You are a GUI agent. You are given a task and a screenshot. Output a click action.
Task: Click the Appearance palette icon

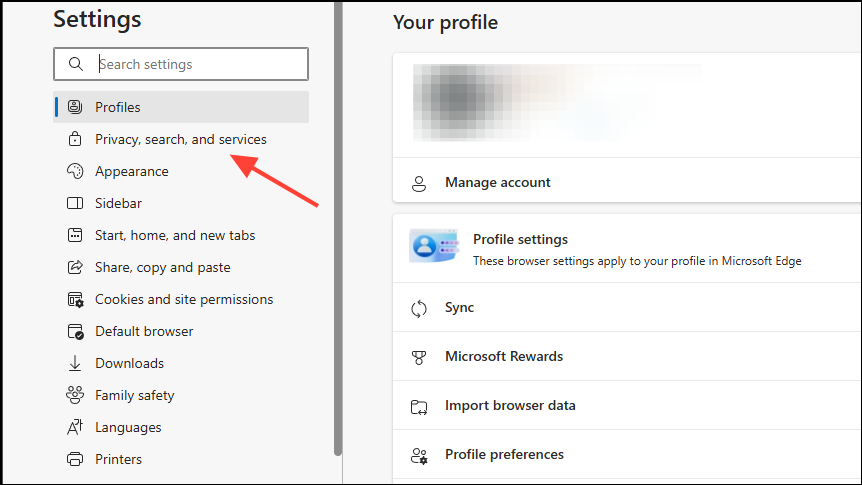[x=75, y=171]
